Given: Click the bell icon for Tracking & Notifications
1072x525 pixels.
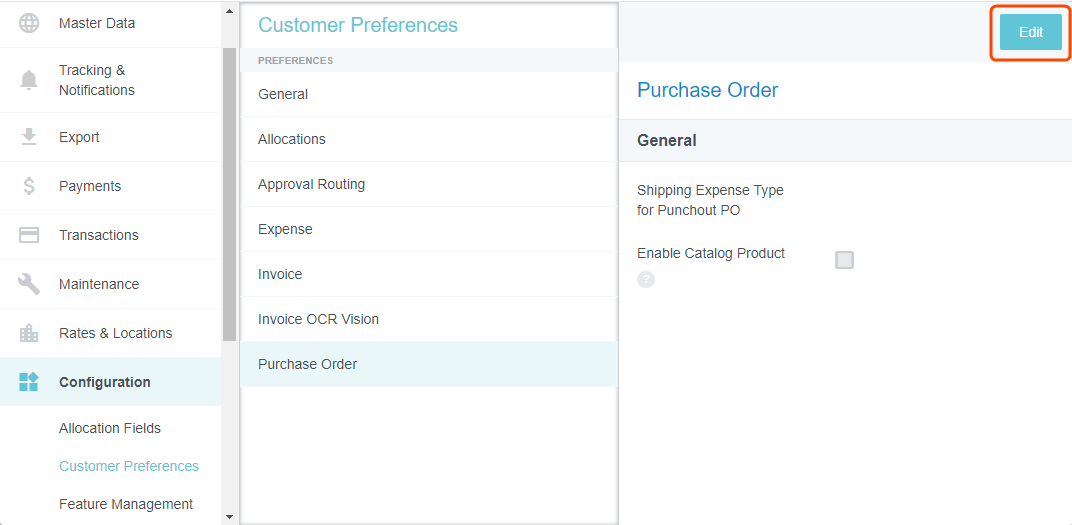Looking at the screenshot, I should tap(29, 80).
